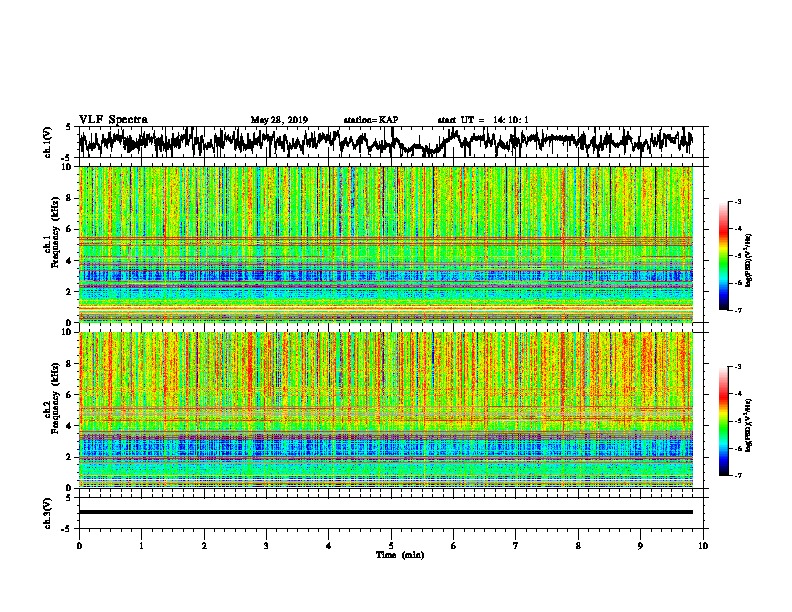Screen dimensions: 792x612
Task: Click the ch.1 spectrogram color bar
Action: click(723, 256)
